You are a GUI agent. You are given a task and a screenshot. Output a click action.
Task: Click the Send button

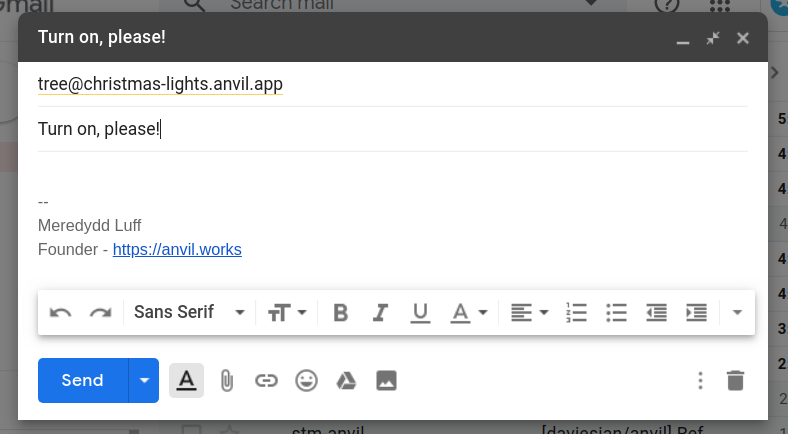pos(82,380)
